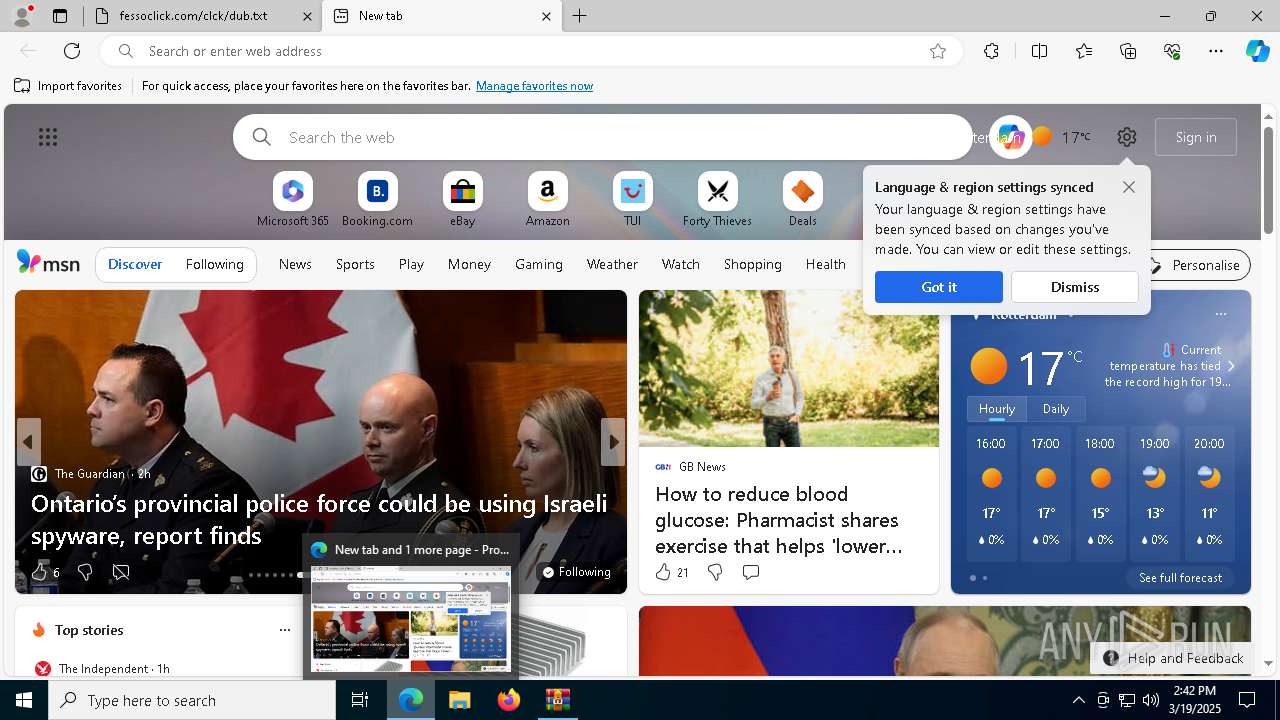
Task: Switch the weather card to Daily view
Action: (x=1056, y=409)
